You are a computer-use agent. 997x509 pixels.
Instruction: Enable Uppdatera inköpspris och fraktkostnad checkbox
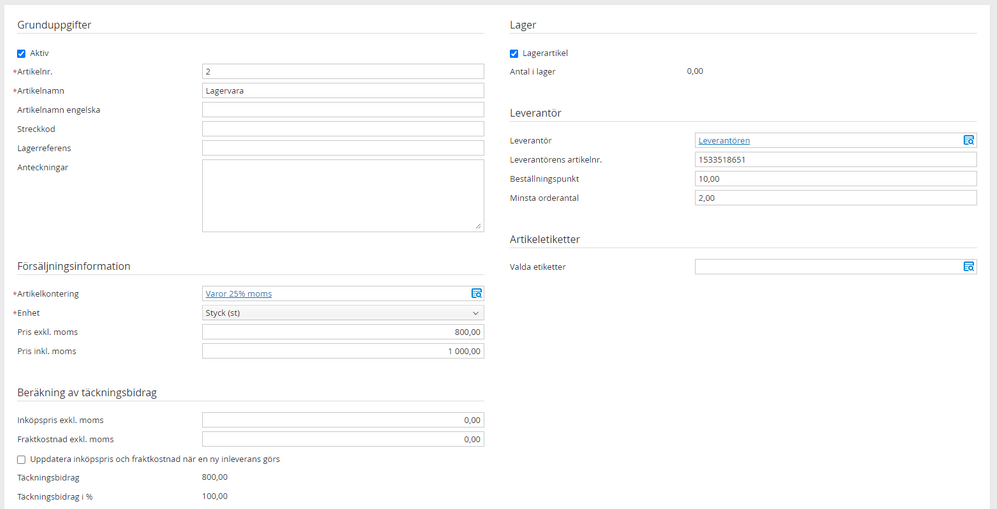pos(22,459)
